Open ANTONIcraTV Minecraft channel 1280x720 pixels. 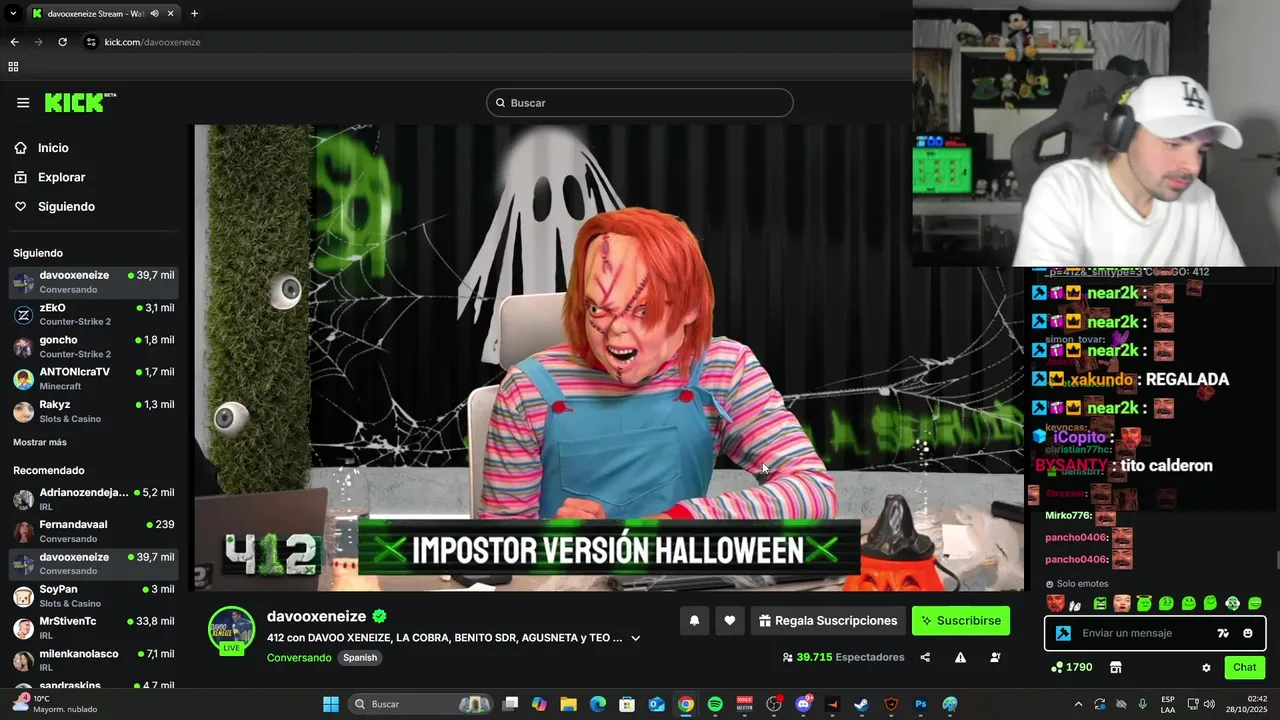(94, 379)
